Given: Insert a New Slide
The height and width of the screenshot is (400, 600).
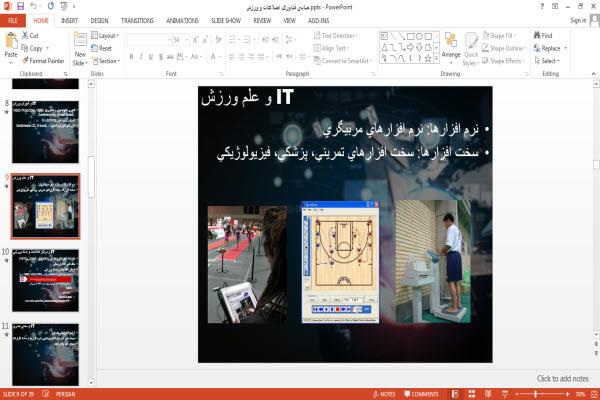Looking at the screenshot, I should 80,49.
